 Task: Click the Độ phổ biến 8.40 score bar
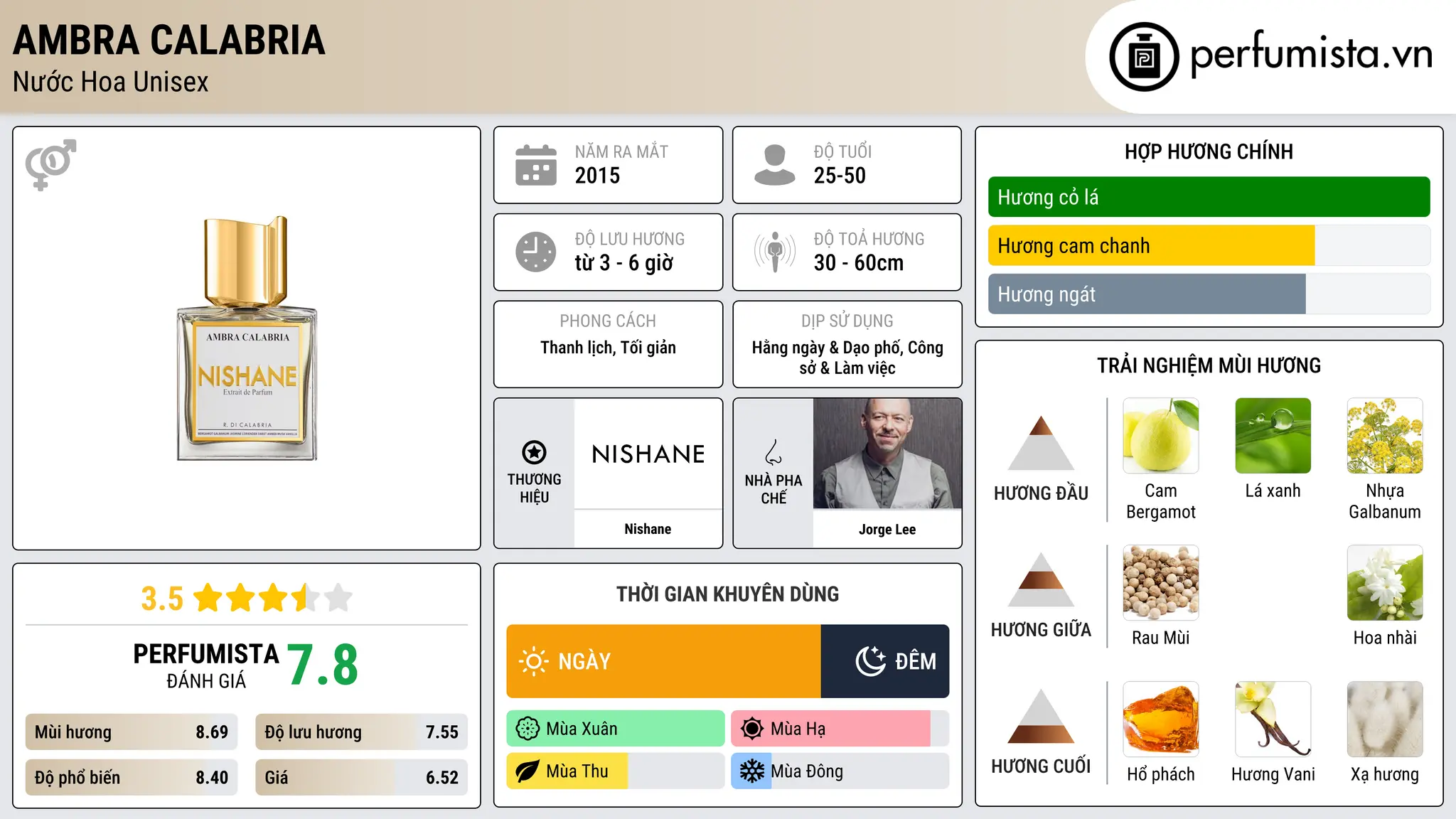coord(132,777)
